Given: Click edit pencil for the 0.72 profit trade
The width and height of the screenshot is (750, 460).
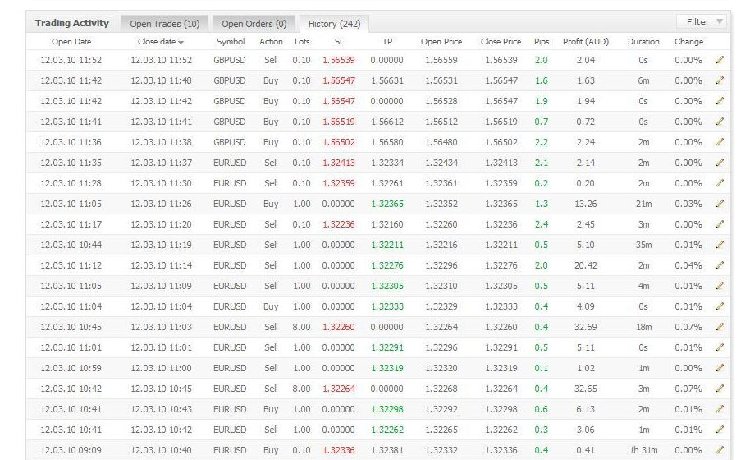Looking at the screenshot, I should click(x=719, y=122).
